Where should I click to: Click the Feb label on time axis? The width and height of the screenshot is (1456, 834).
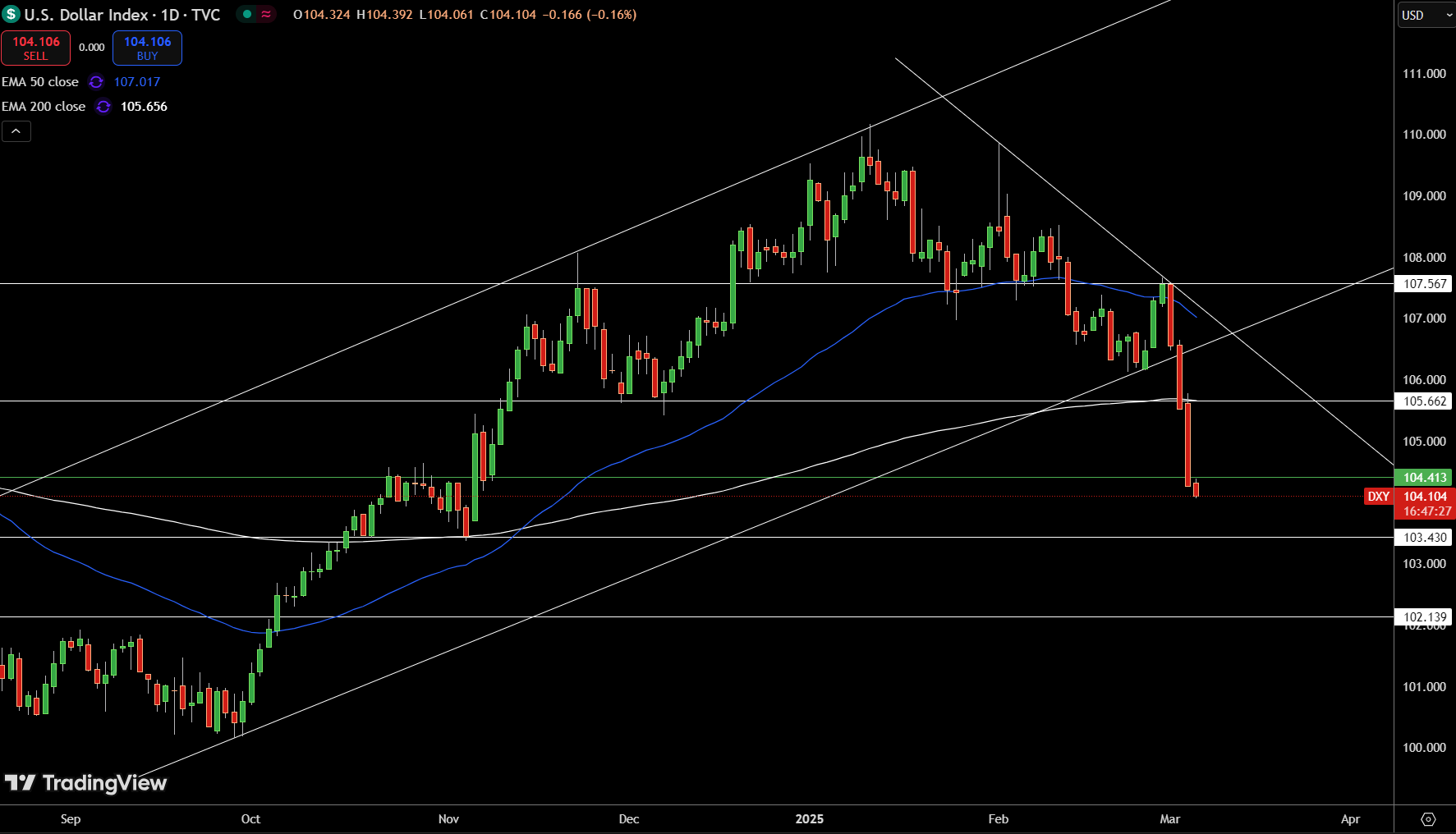pos(998,819)
